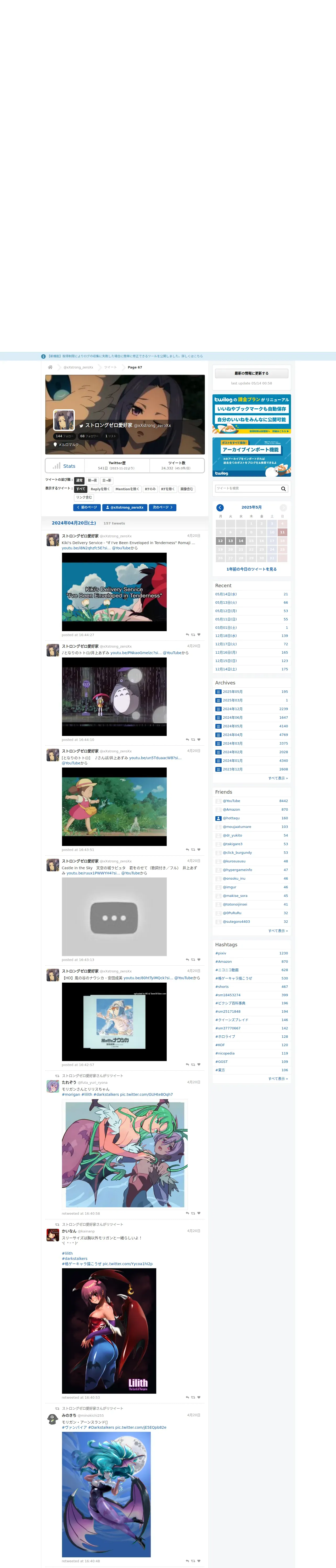
Task: Expand Friends list with すべて表示
Action: coord(278,931)
